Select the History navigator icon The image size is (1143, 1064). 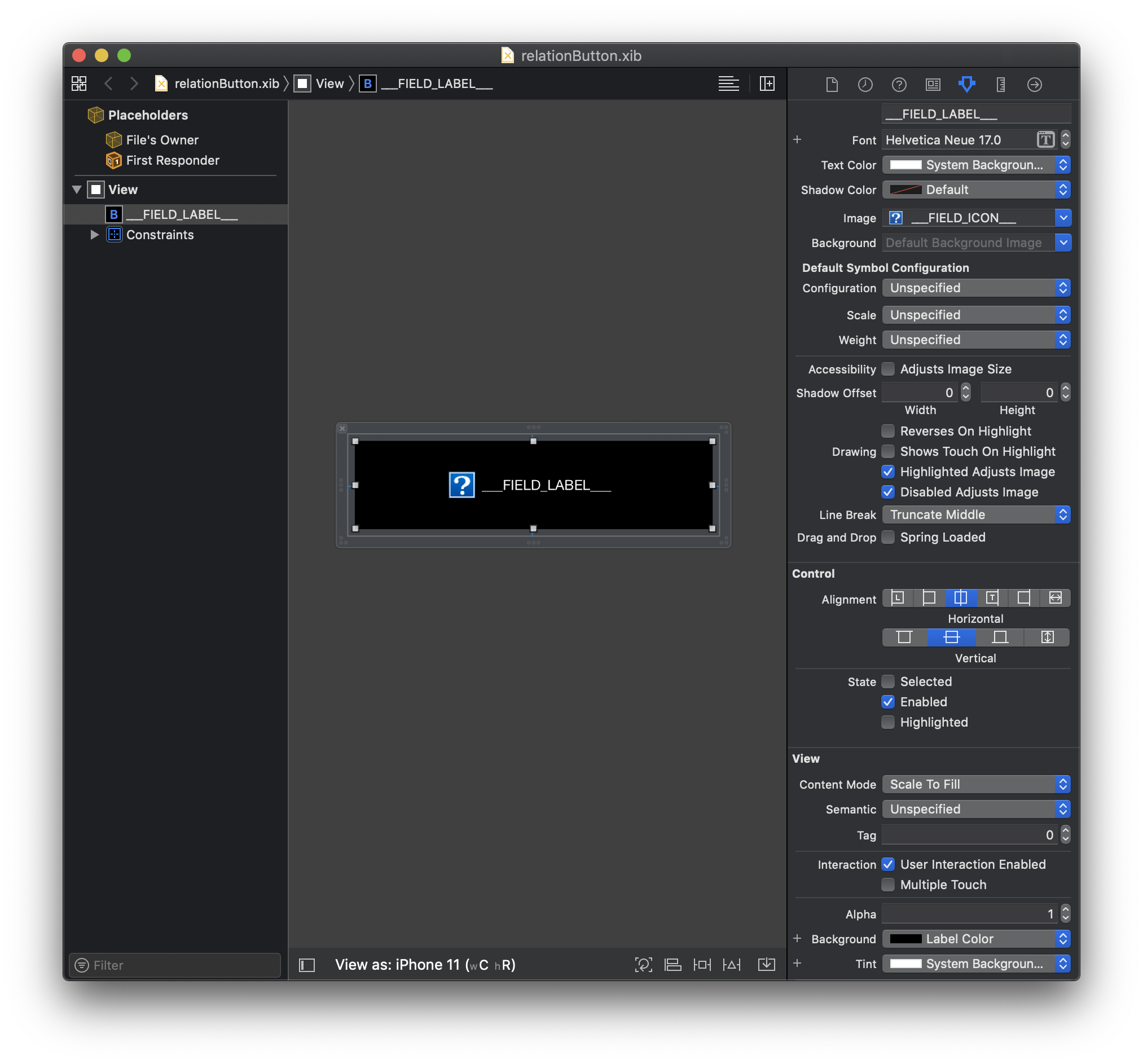pyautogui.click(x=865, y=84)
